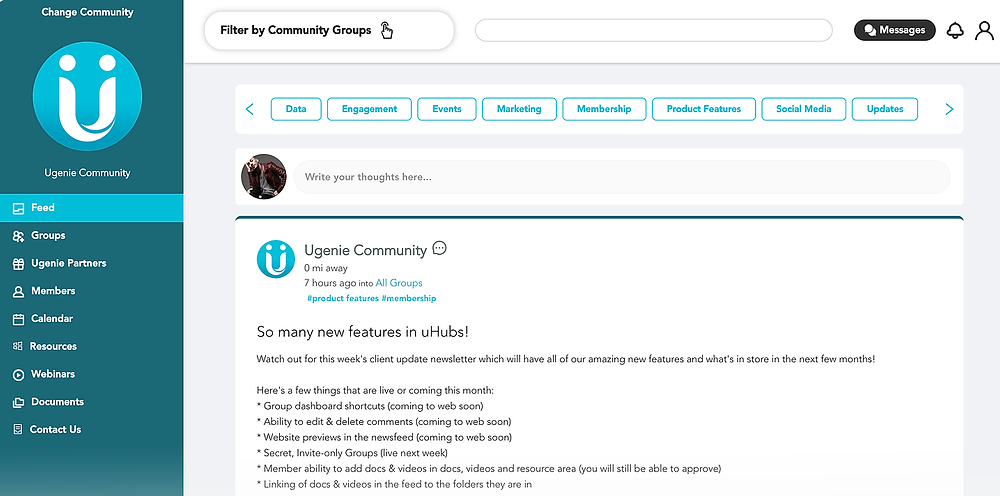Image resolution: width=1000 pixels, height=496 pixels.
Task: Filter feed by Social Media tag
Action: click(x=804, y=109)
